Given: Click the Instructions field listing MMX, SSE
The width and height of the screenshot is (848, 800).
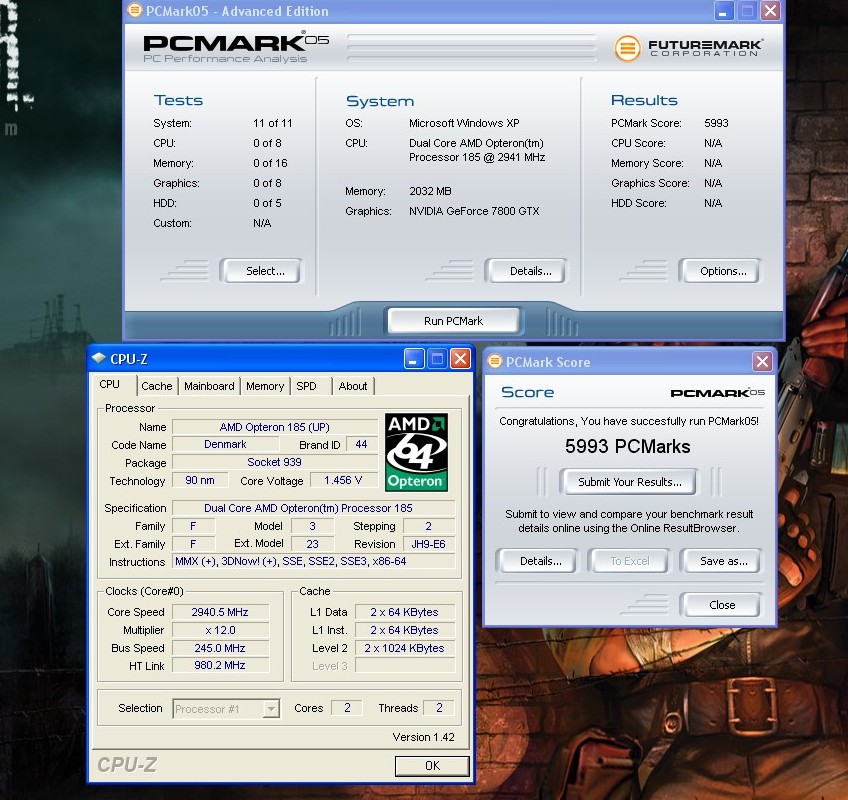Looking at the screenshot, I should pos(314,561).
